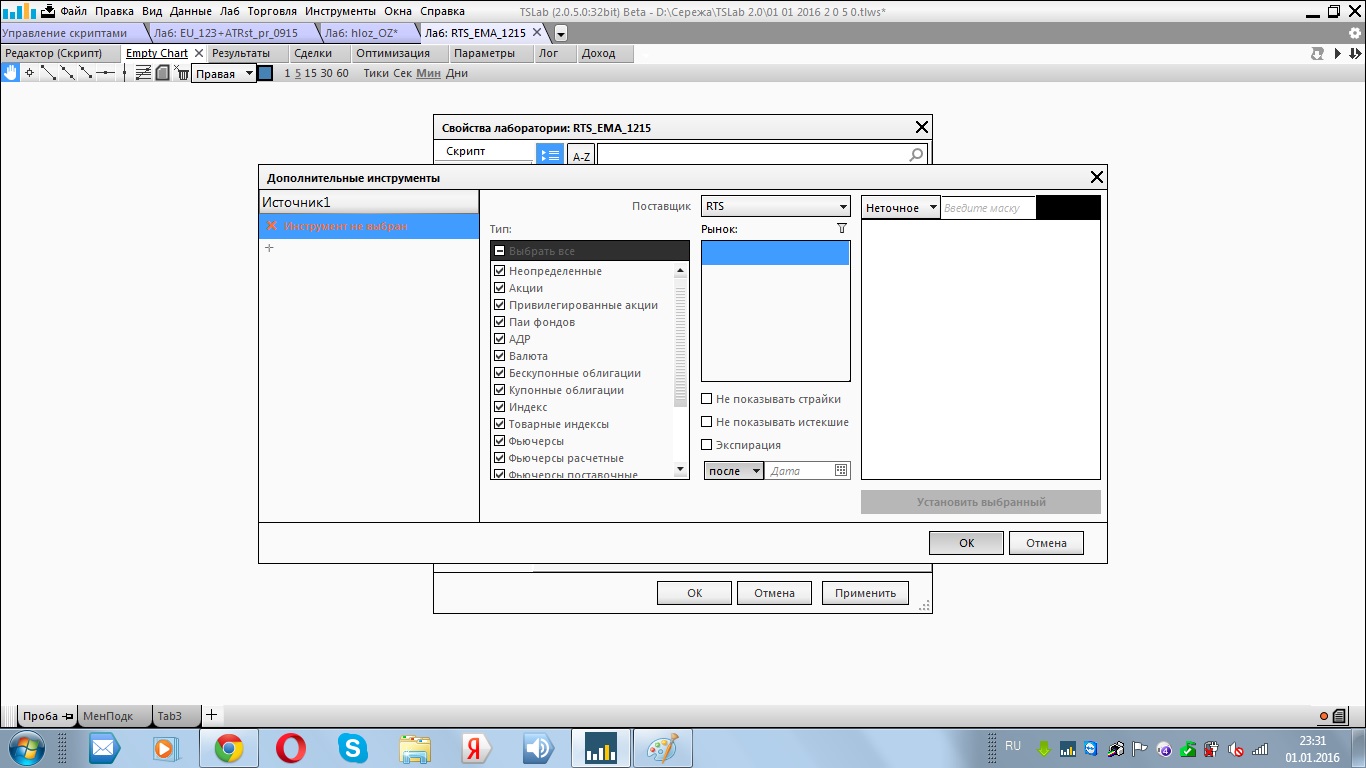Viewport: 1366px width, 768px height.
Task: Click the Дата input field
Action: pos(800,470)
